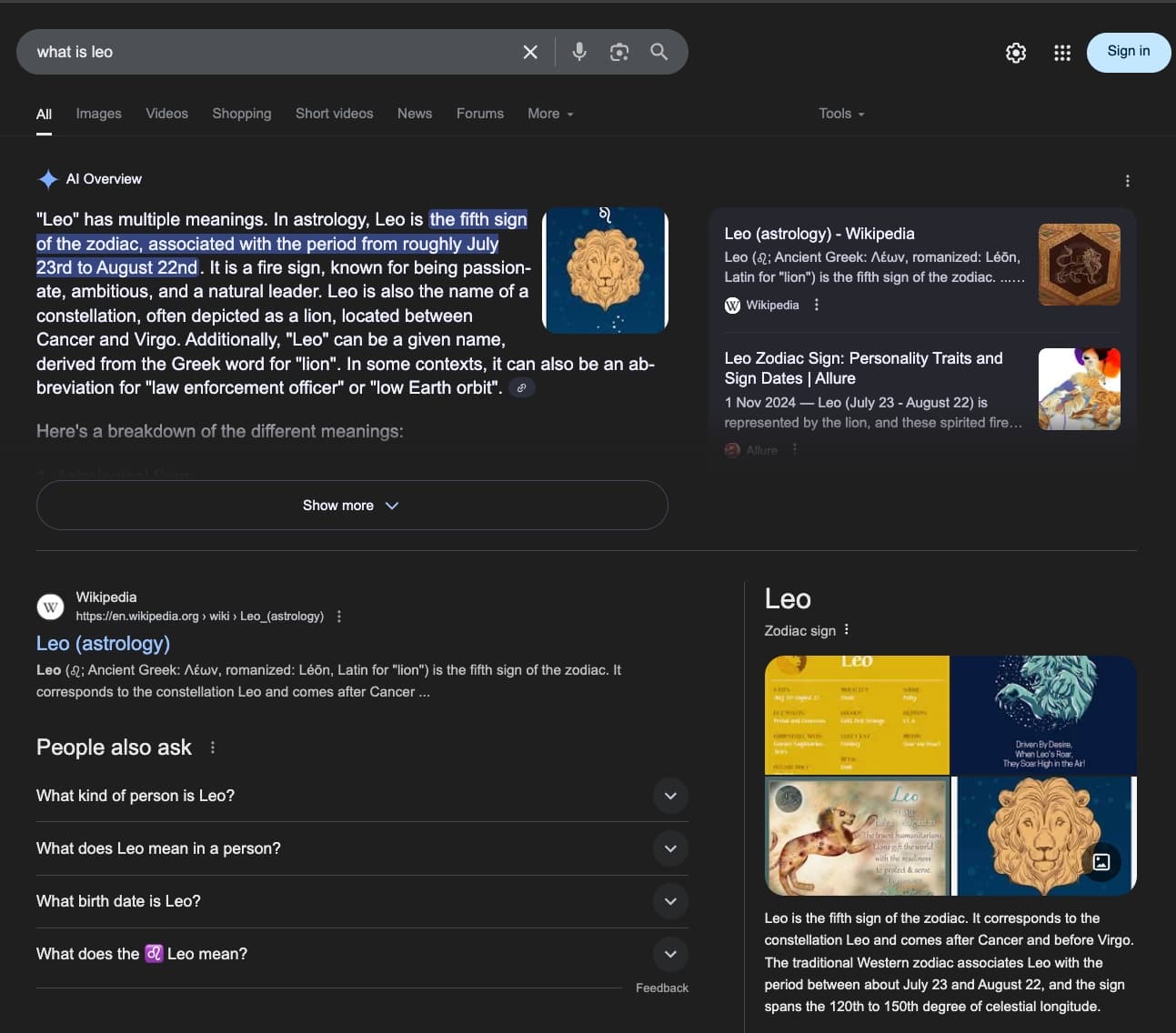Click the Wikipedia favicon in the result

point(51,607)
